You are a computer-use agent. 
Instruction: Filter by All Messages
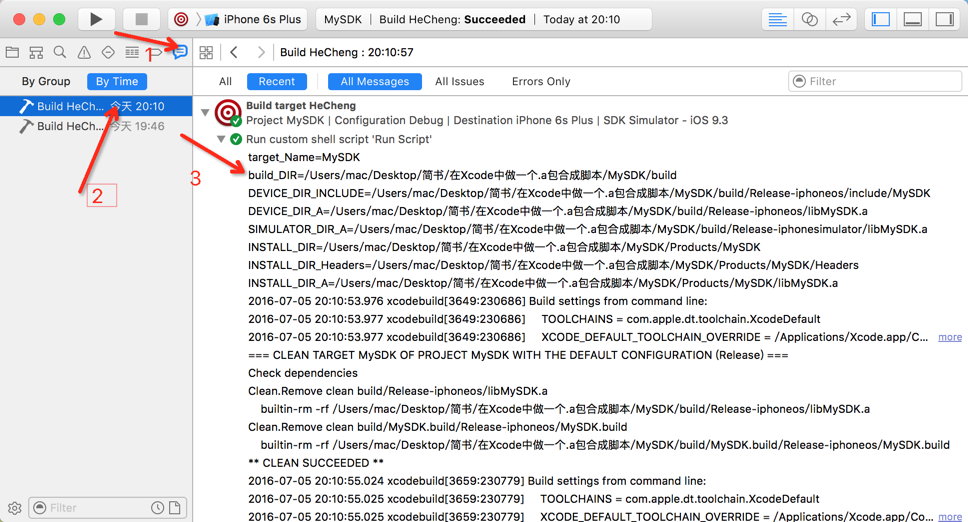(x=375, y=81)
